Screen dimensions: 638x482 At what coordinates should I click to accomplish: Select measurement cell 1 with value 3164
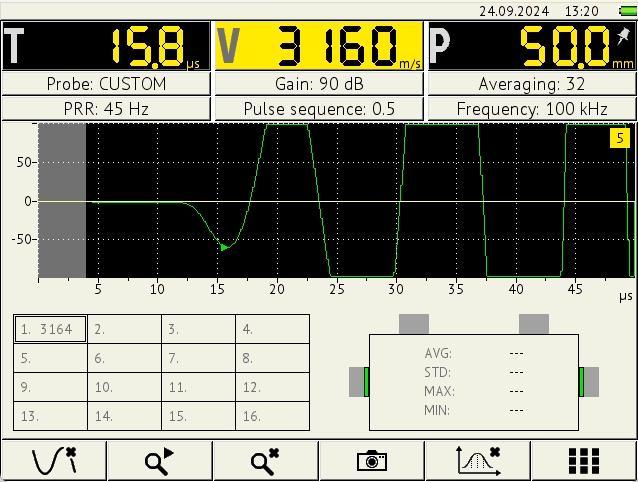[x=50, y=327]
